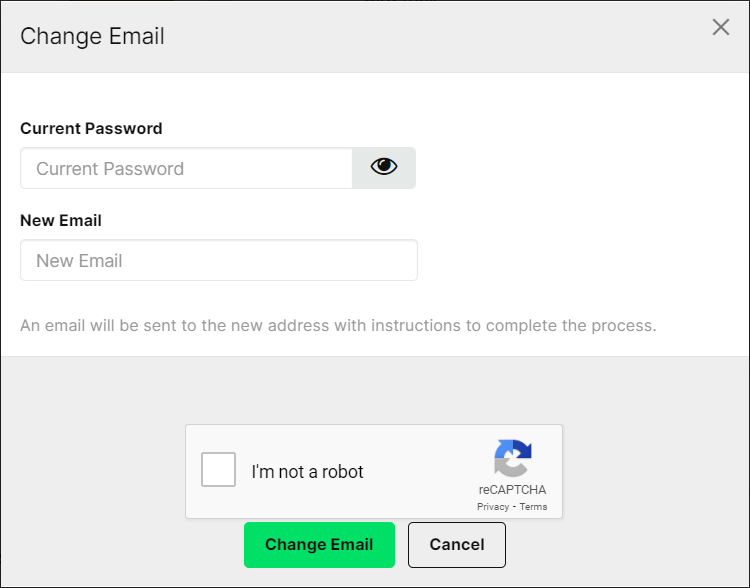
Task: Click the Current Password placeholder text
Action: tap(110, 169)
